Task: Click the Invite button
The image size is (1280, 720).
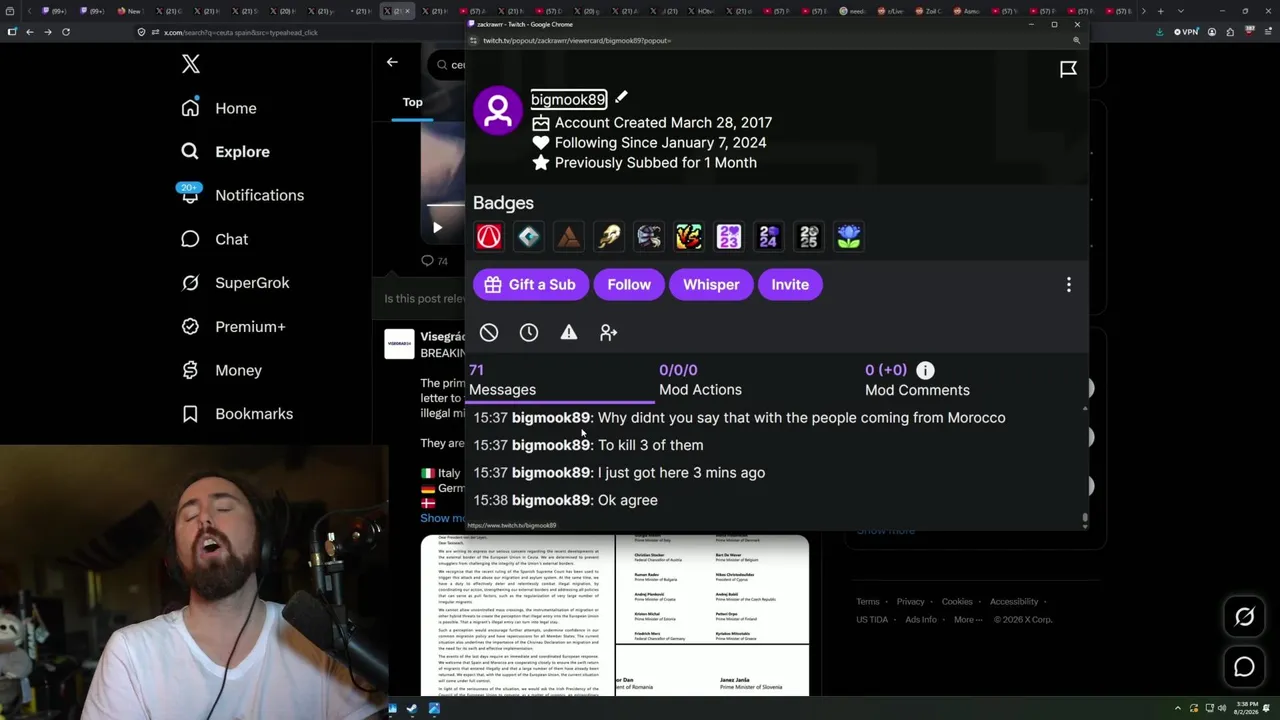Action: [x=790, y=285]
